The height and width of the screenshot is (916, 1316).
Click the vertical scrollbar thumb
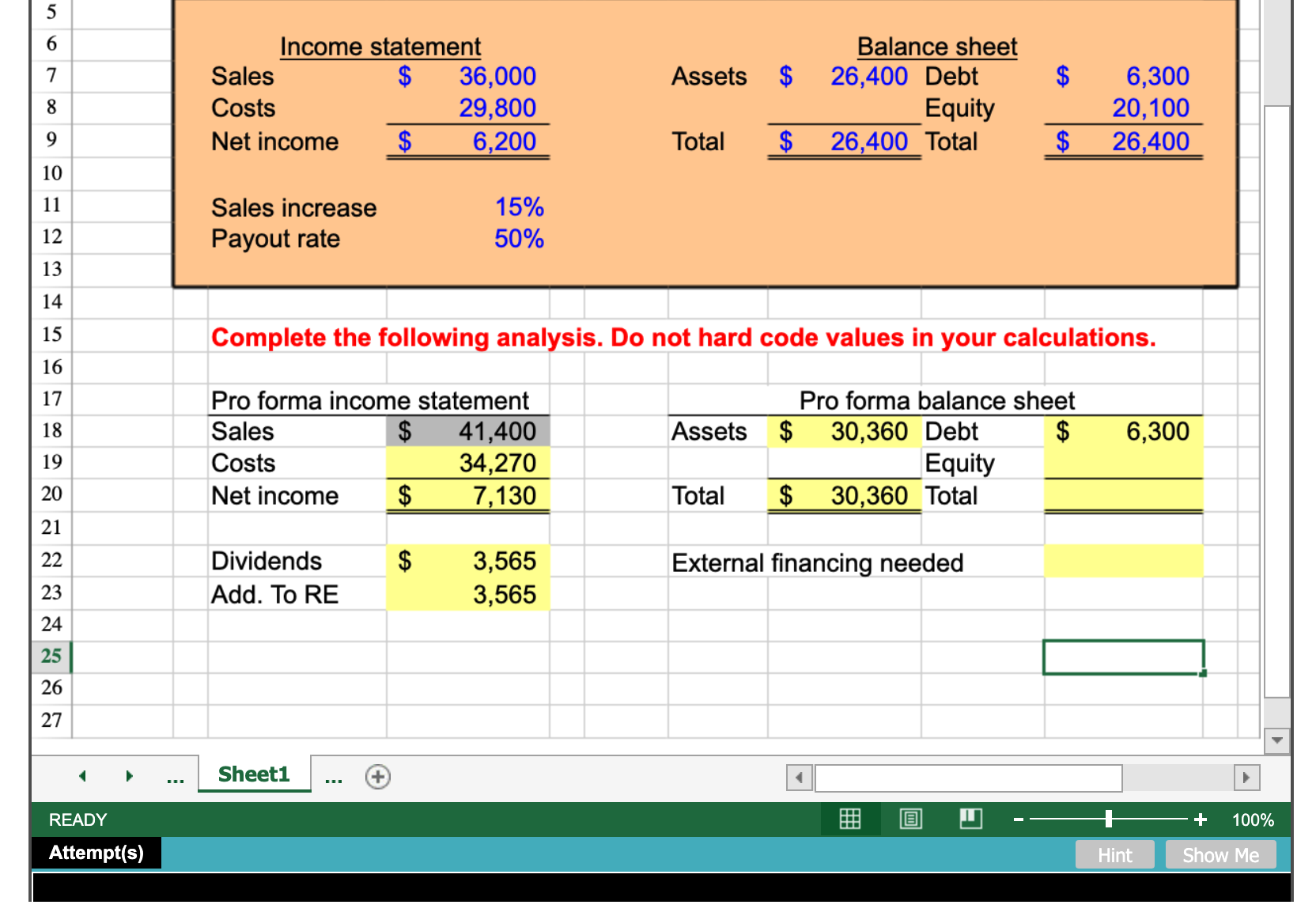pos(1276,401)
